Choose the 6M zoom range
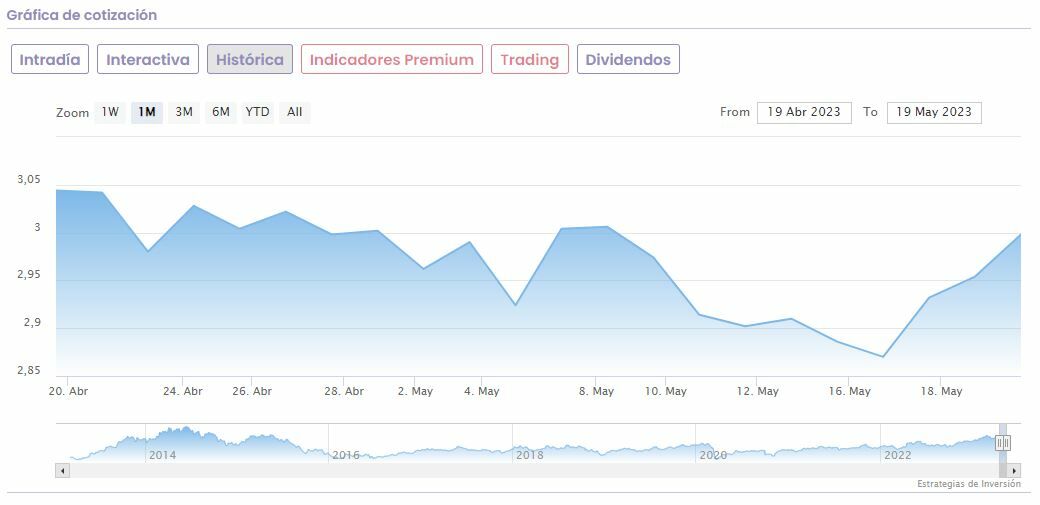 pos(220,112)
